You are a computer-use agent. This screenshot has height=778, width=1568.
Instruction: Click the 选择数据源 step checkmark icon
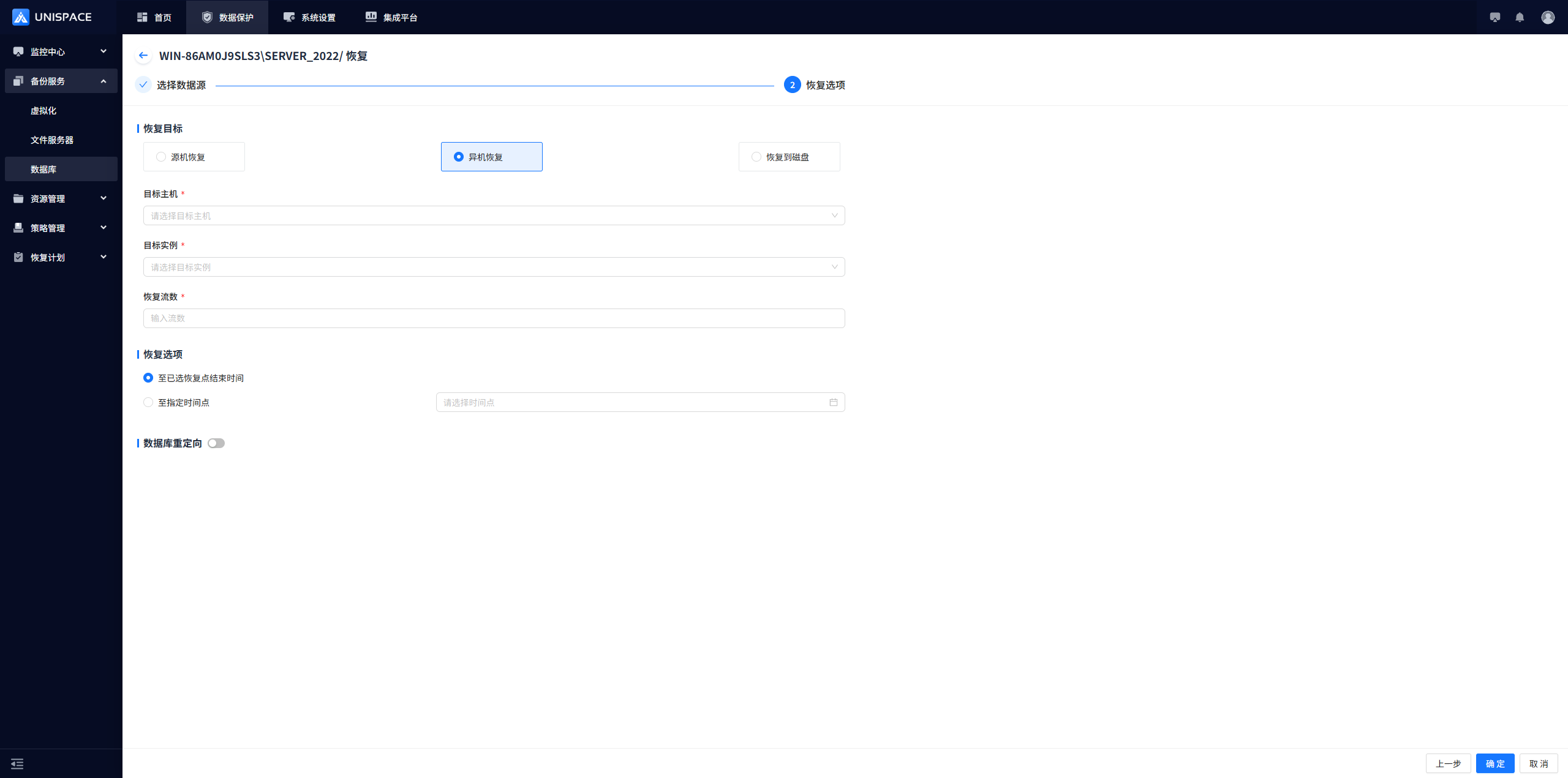click(x=143, y=84)
